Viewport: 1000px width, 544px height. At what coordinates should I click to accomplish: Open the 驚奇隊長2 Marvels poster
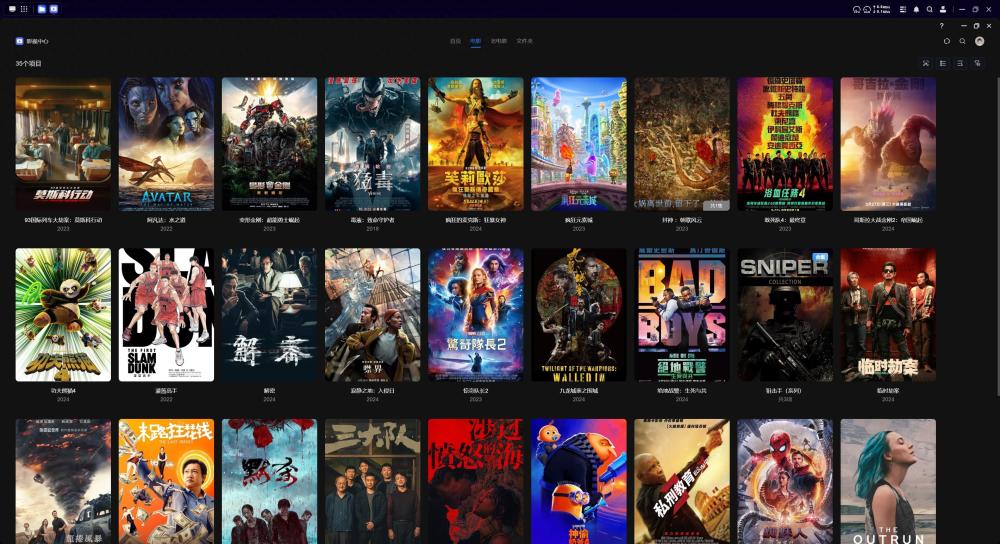click(476, 315)
